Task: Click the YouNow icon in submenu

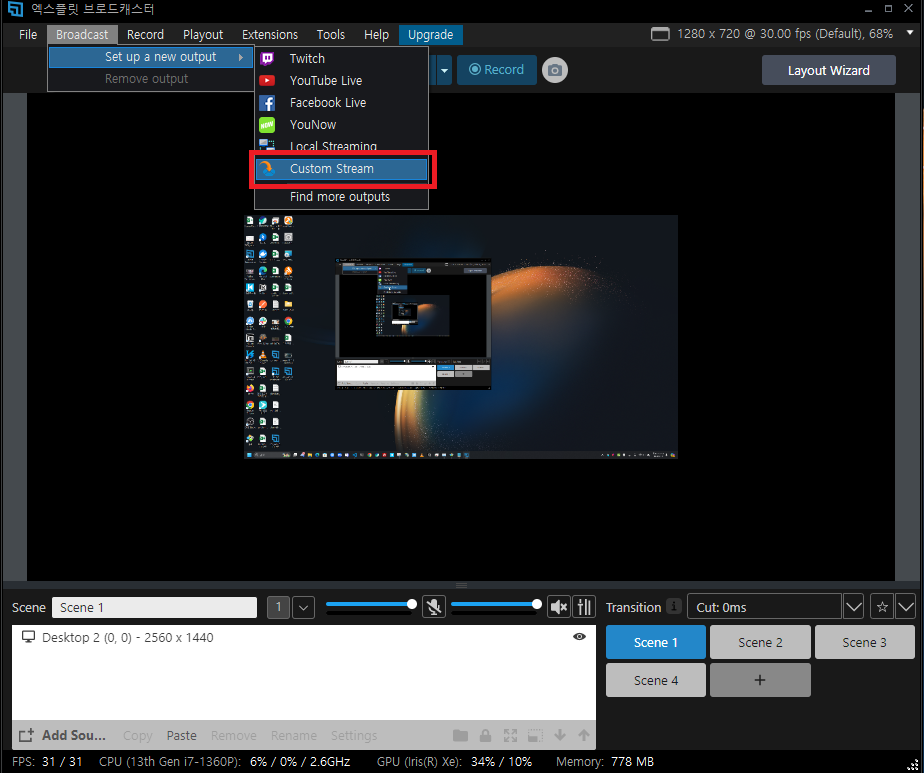Action: [267, 125]
